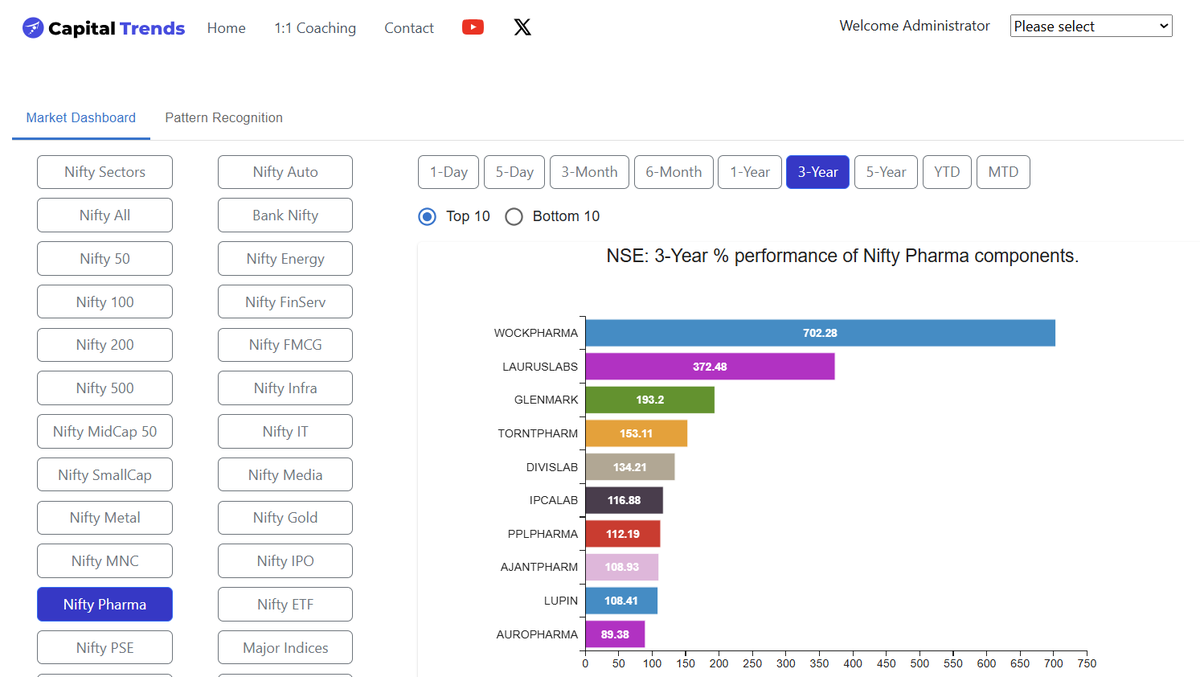Select Nifty FMCG button
1200x677 pixels.
click(x=285, y=345)
